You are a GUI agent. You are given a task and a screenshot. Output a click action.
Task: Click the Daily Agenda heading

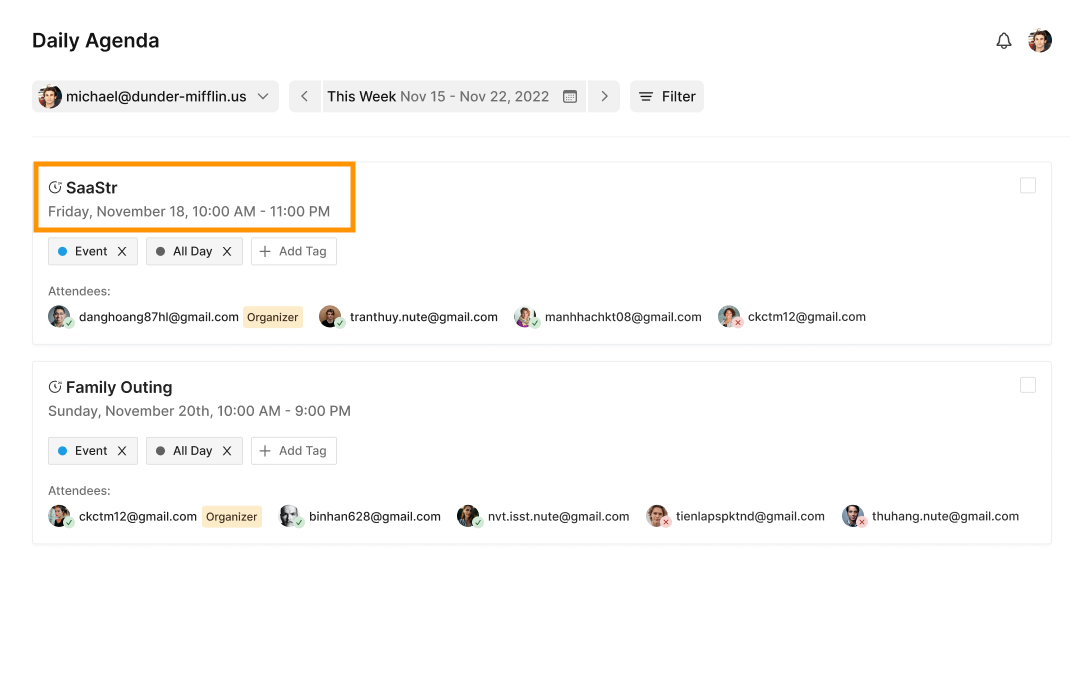point(96,41)
